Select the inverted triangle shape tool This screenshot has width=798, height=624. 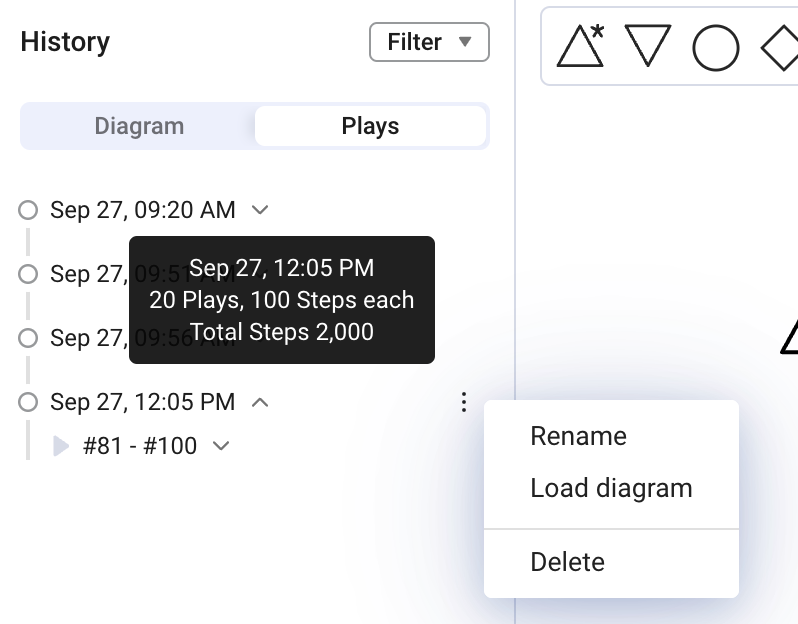[648, 45]
